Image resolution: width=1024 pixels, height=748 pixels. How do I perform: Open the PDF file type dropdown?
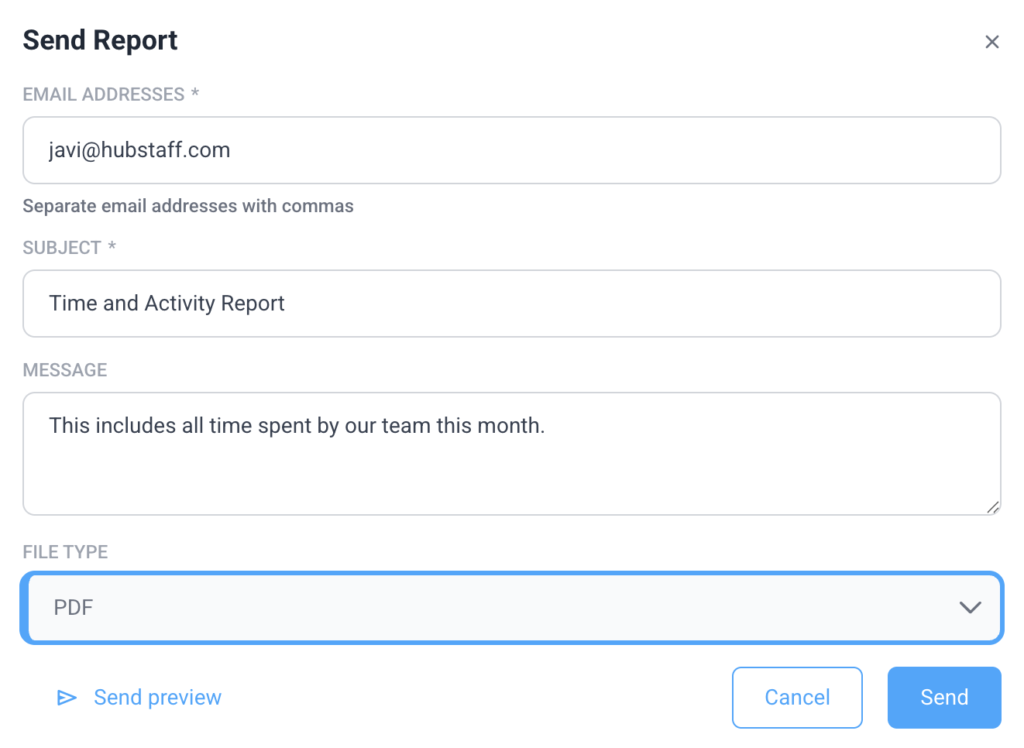tap(511, 607)
